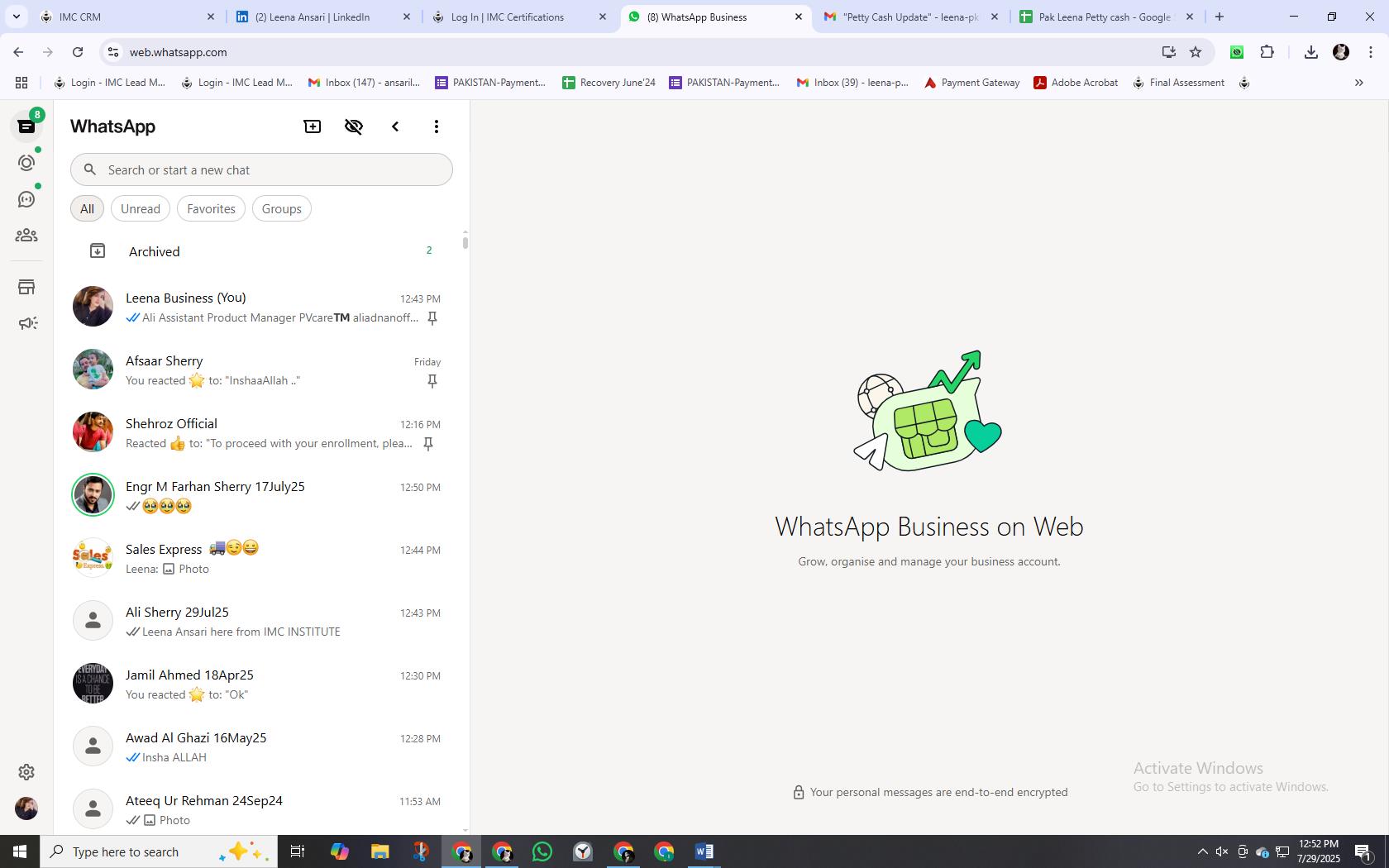Open the Advertise megaphone icon

click(26, 323)
